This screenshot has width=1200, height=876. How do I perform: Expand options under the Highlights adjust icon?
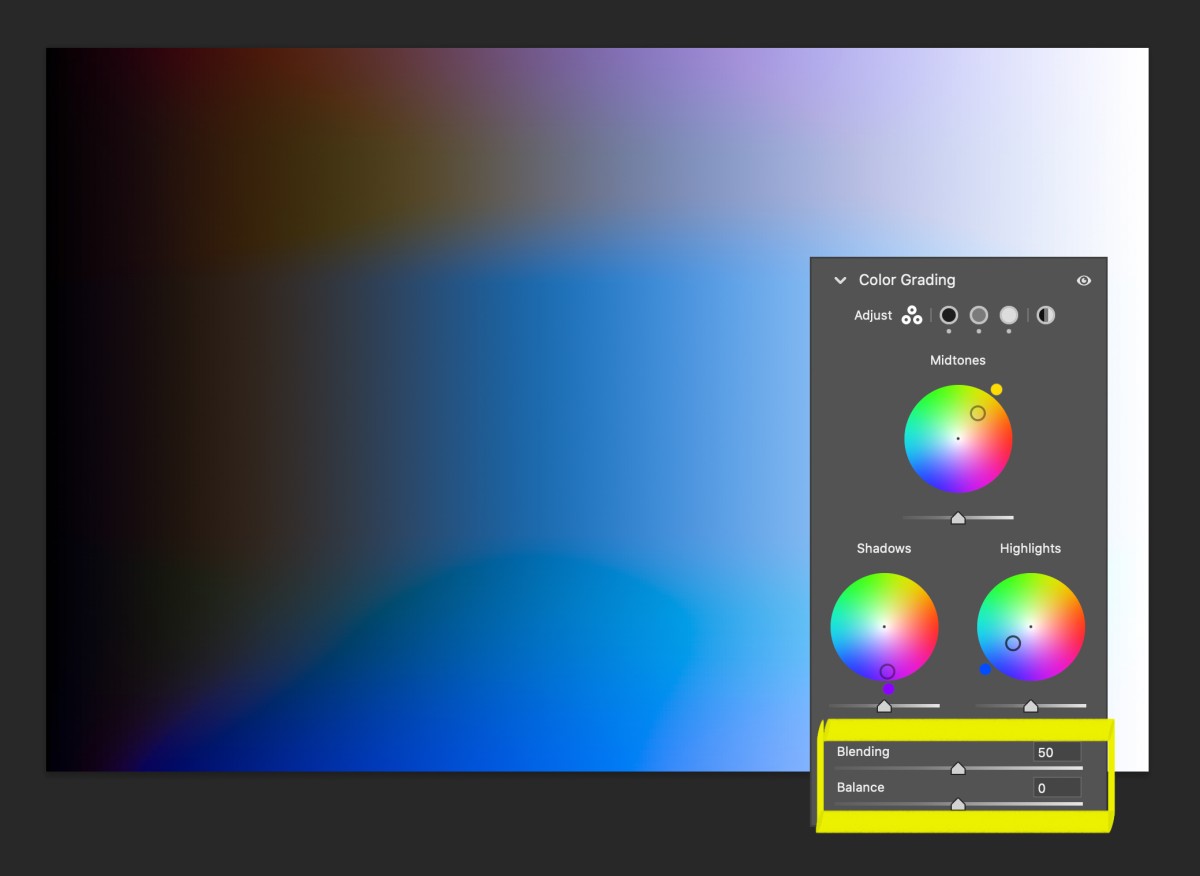tap(1008, 331)
